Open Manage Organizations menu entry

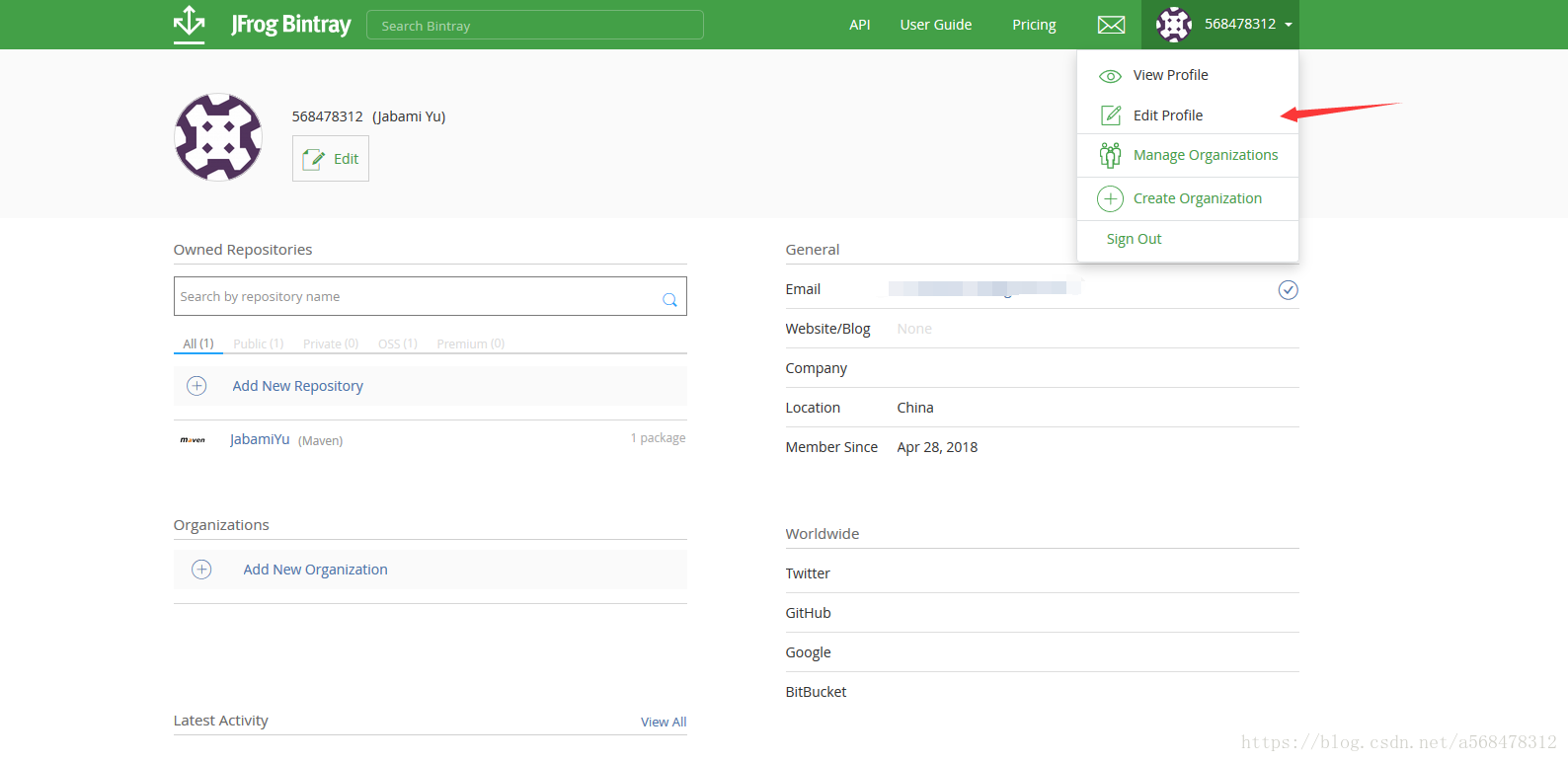1205,155
